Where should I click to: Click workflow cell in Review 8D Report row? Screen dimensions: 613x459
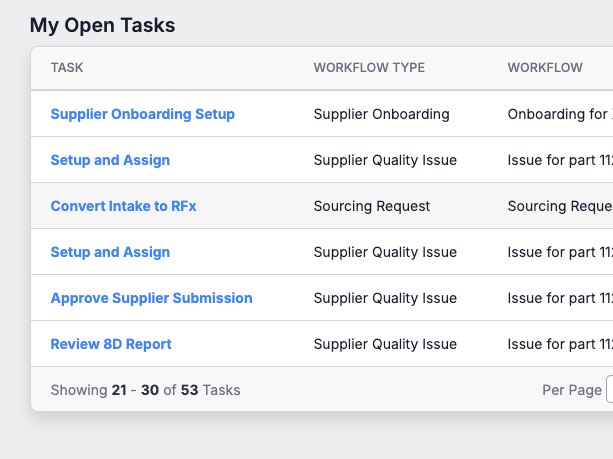coord(560,344)
